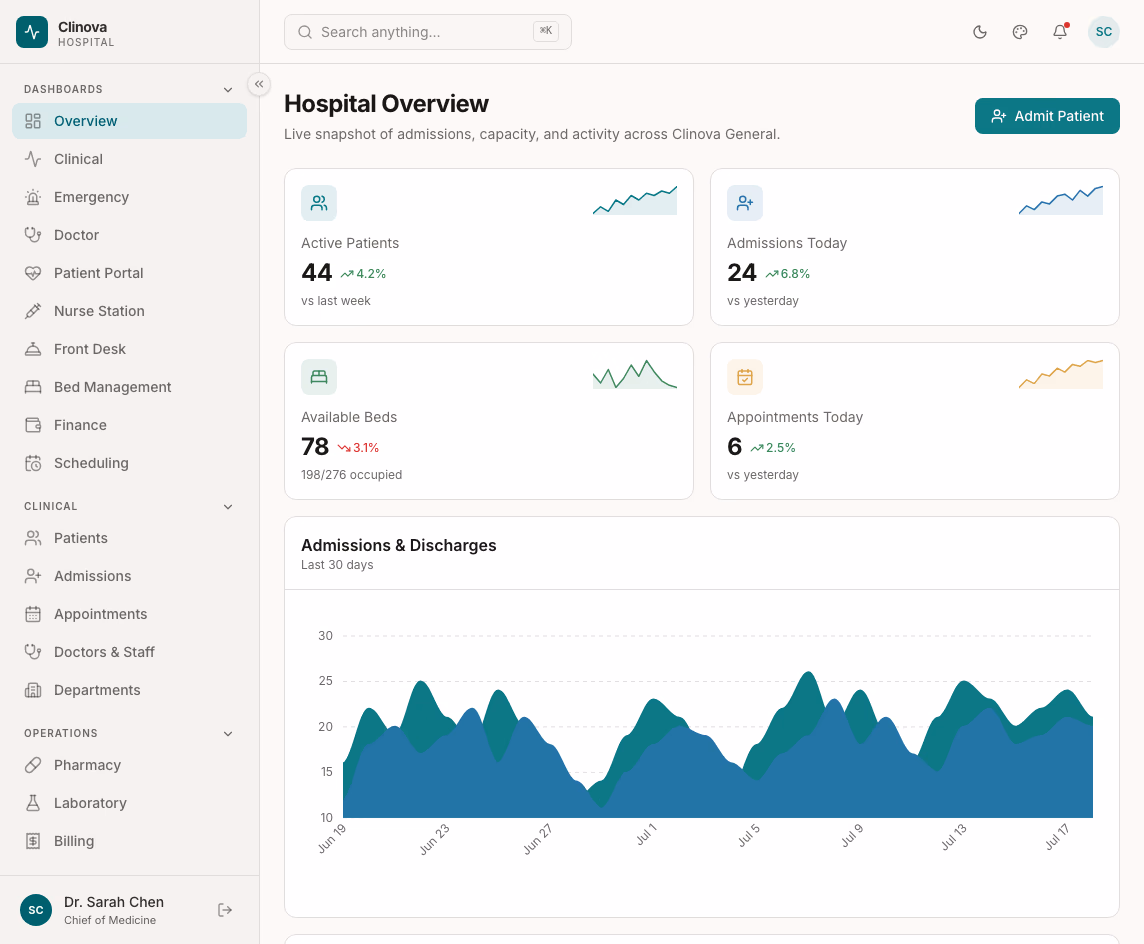Click the Emergency siren icon
Image resolution: width=1144 pixels, height=944 pixels.
(x=33, y=197)
